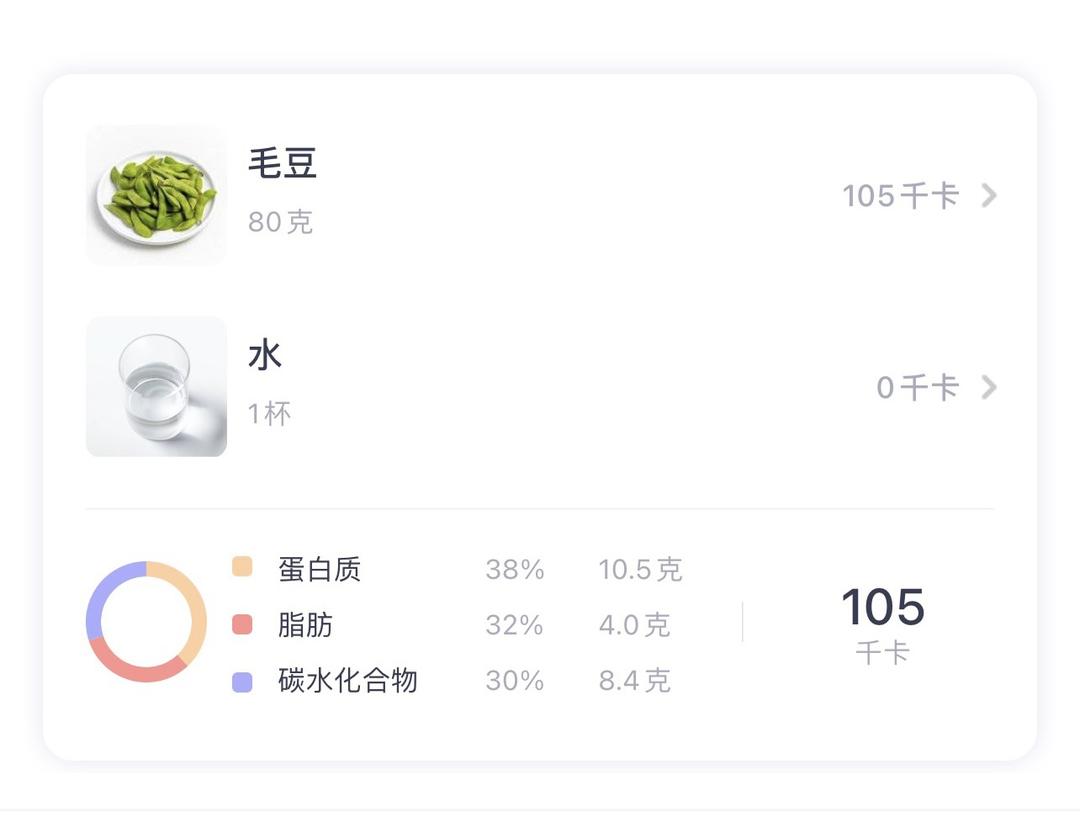1080x828 pixels.
Task: Open details for 毛豆 via its chevron
Action: [988, 195]
